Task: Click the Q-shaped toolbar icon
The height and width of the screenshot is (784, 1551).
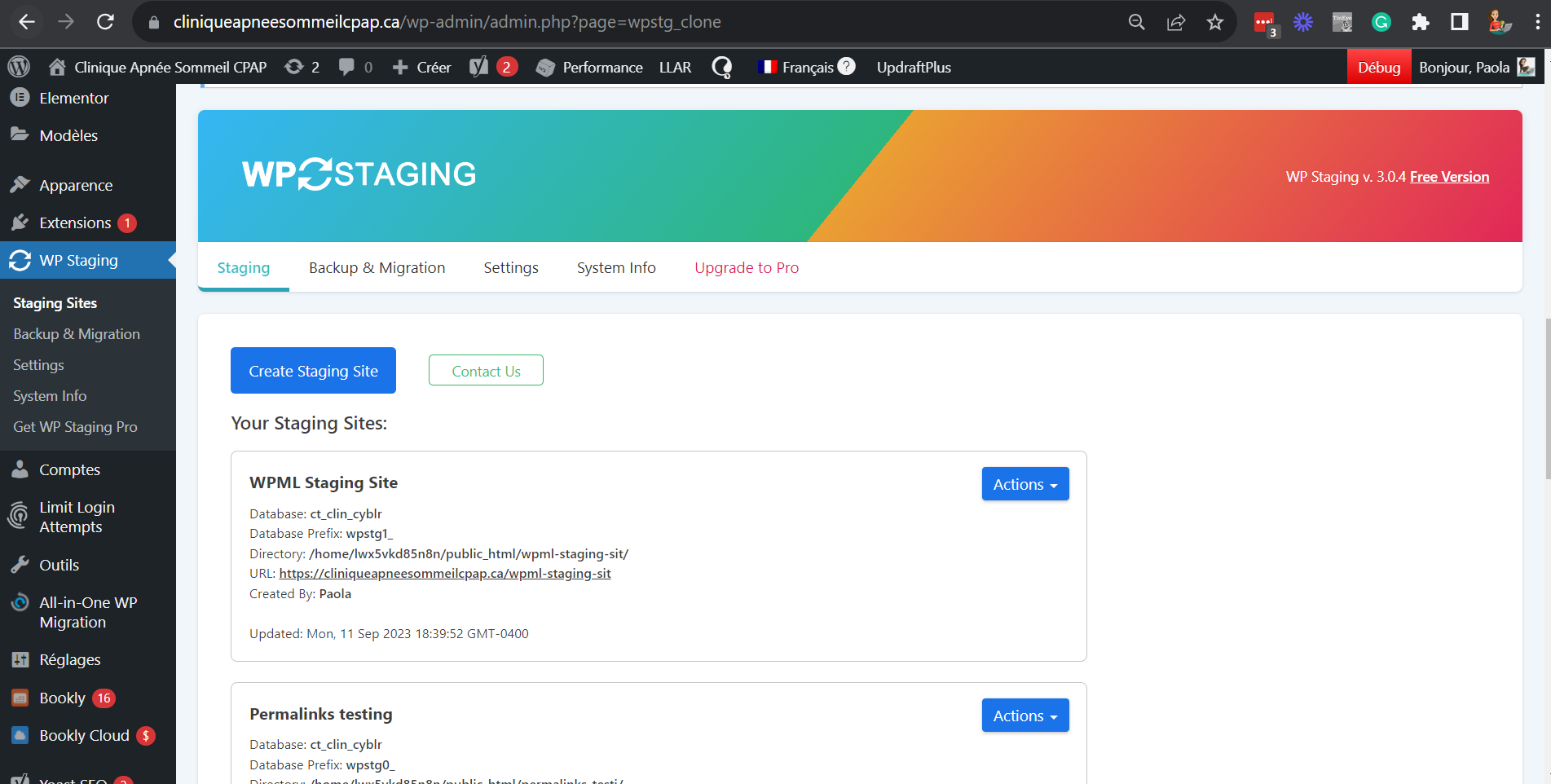Action: coord(722,67)
